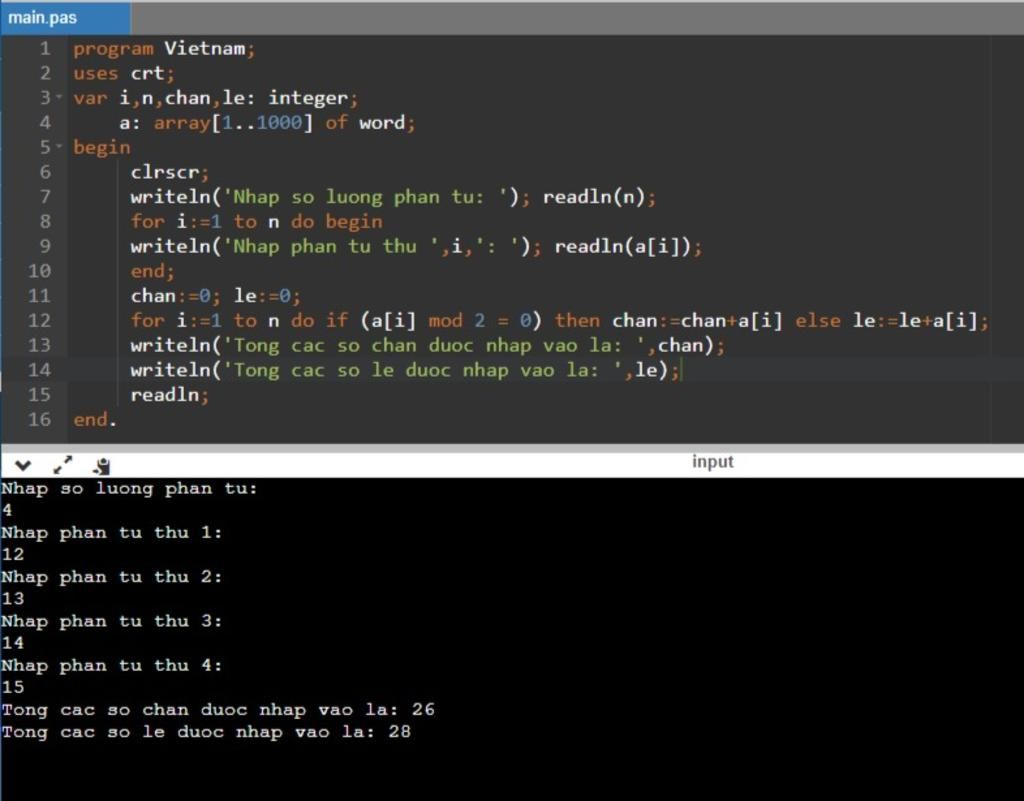Click line number 12 in the gutter
The image size is (1024, 801).
[39, 321]
